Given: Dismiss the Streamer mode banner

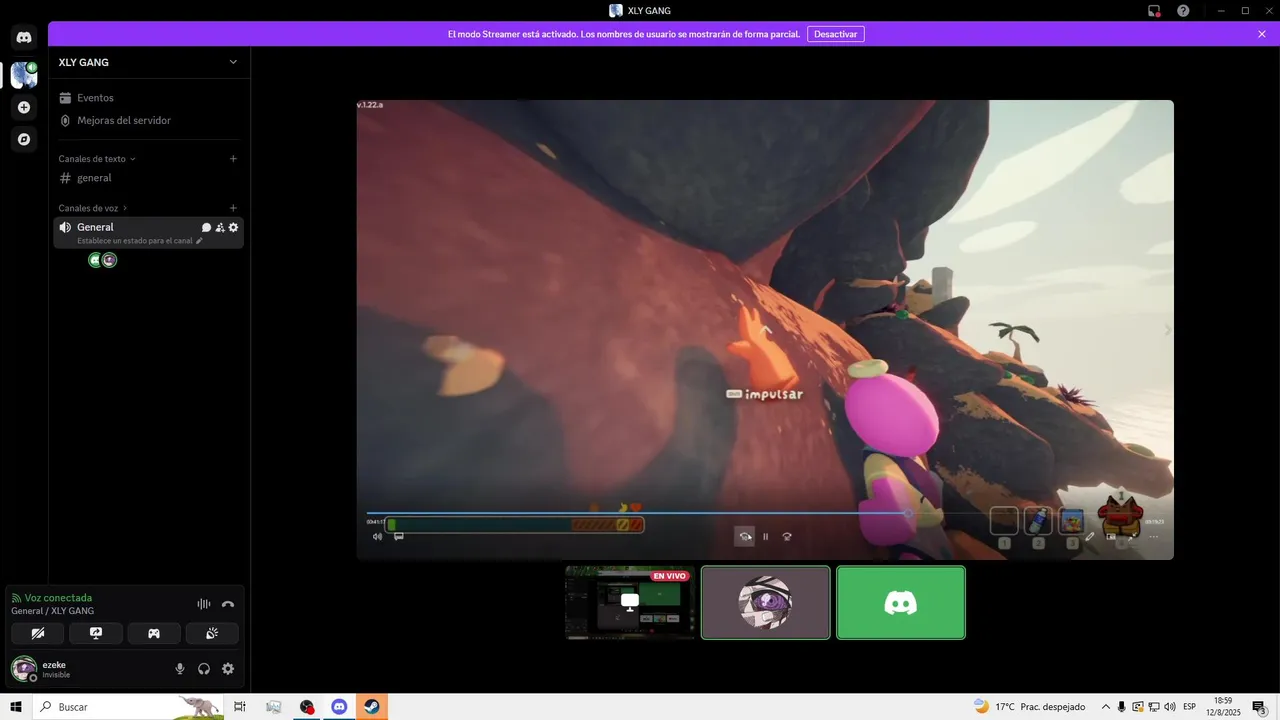Looking at the screenshot, I should (1262, 34).
